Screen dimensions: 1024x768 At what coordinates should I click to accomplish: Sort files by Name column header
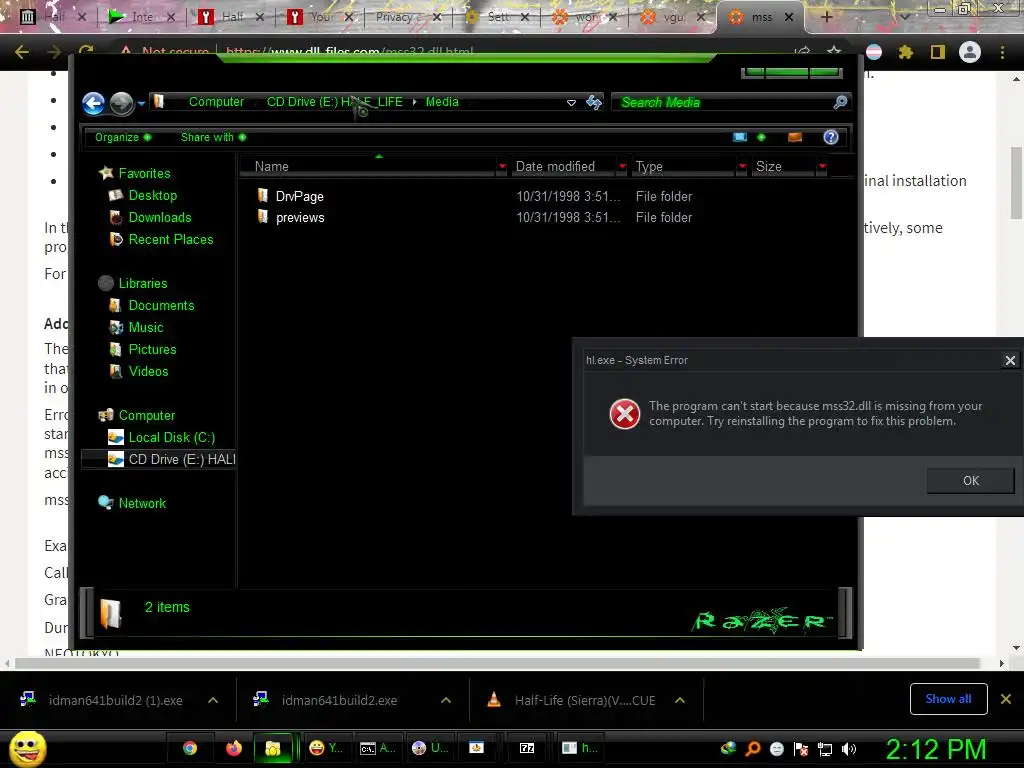coord(368,167)
